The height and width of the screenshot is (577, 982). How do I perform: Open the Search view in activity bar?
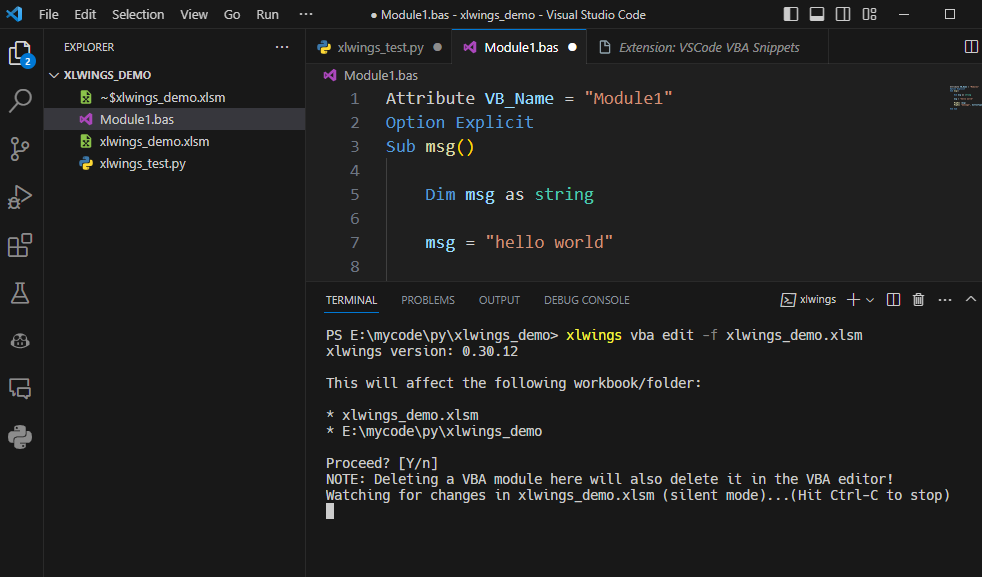point(20,100)
